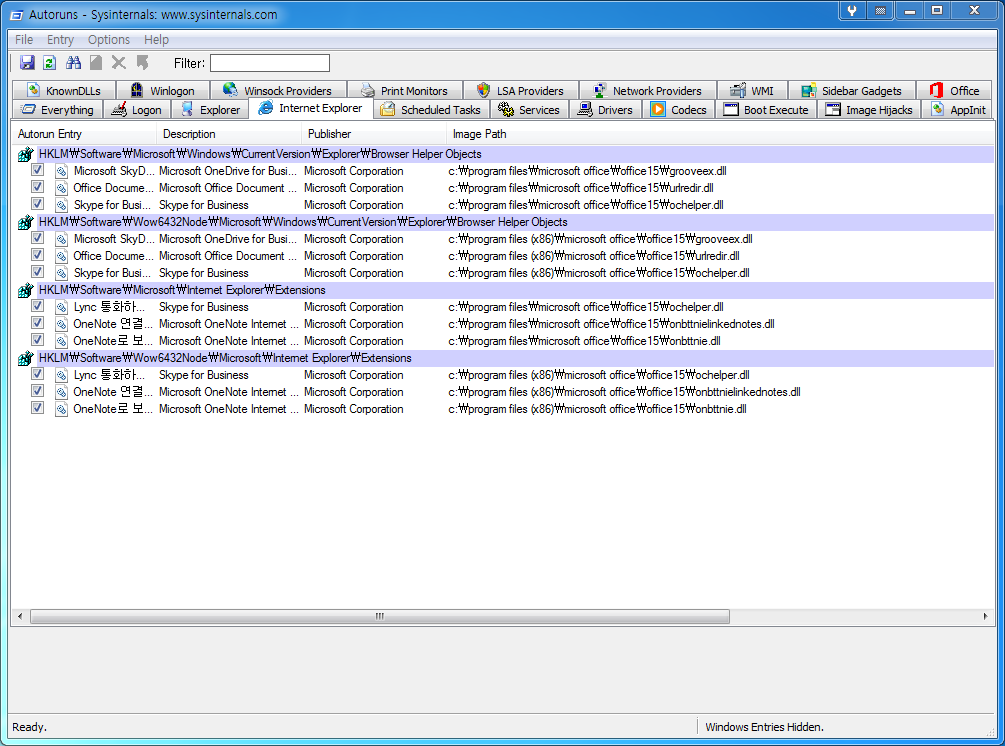Select the HKLM Wow6432Node Browser Helper Objects row
1005x746 pixels.
(503, 222)
